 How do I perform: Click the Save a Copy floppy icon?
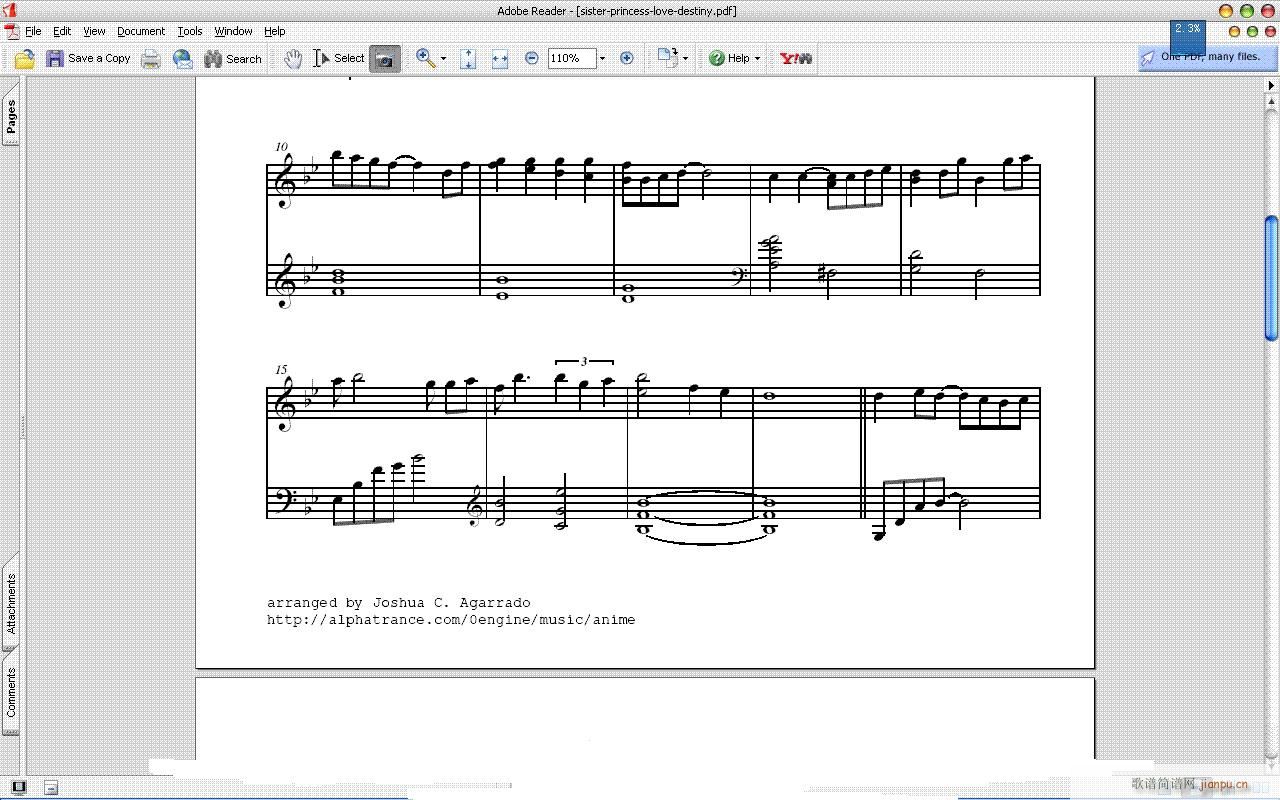tap(55, 59)
